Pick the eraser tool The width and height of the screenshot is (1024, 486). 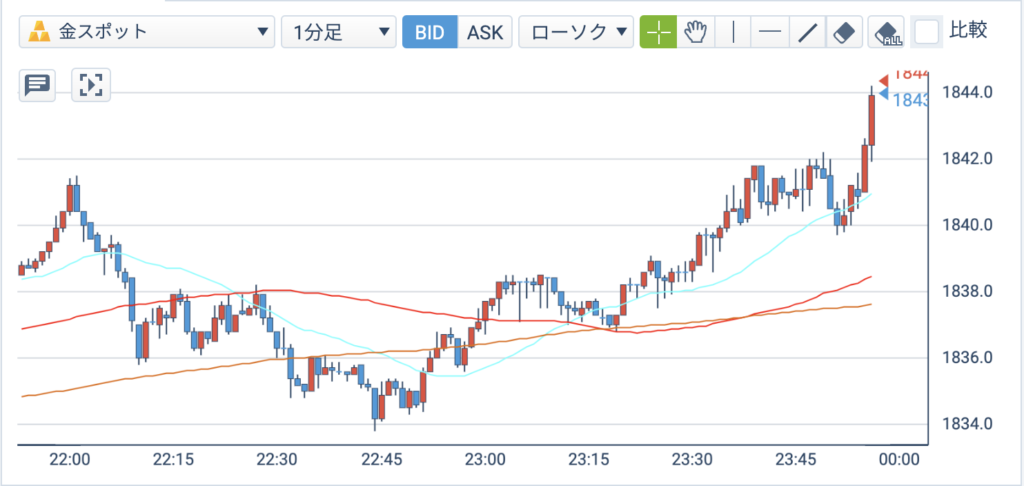tap(844, 32)
